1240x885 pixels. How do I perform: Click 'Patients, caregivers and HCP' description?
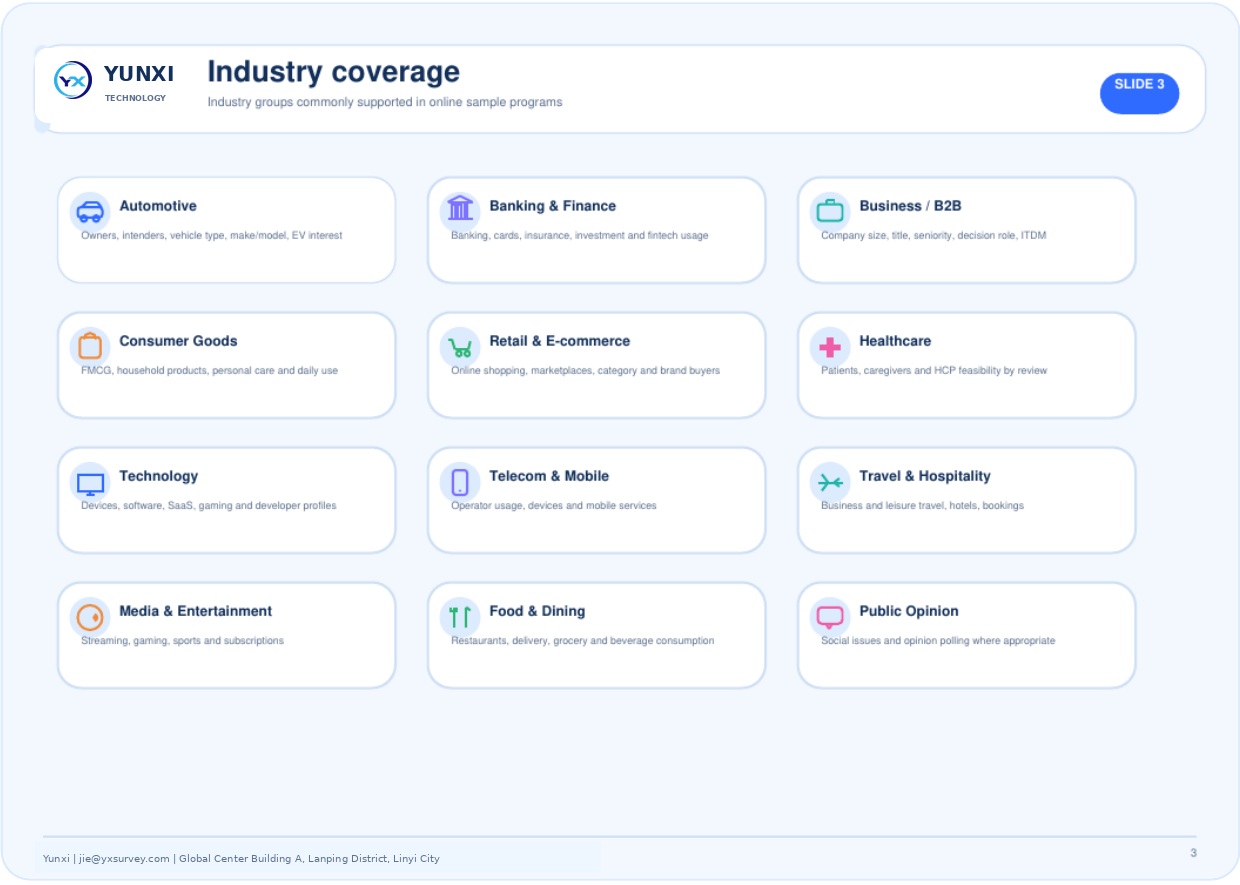point(934,371)
